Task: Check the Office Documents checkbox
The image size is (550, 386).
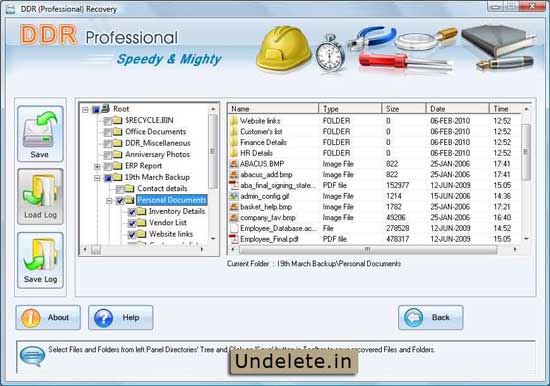Action: (x=108, y=133)
